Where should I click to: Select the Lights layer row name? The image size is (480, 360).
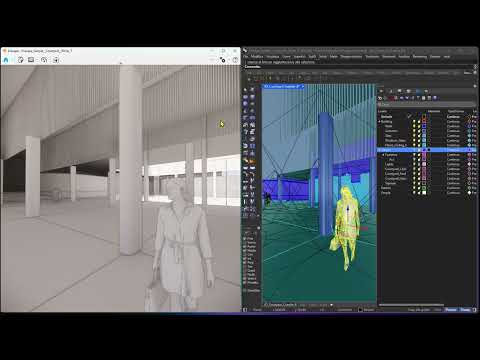[389, 164]
